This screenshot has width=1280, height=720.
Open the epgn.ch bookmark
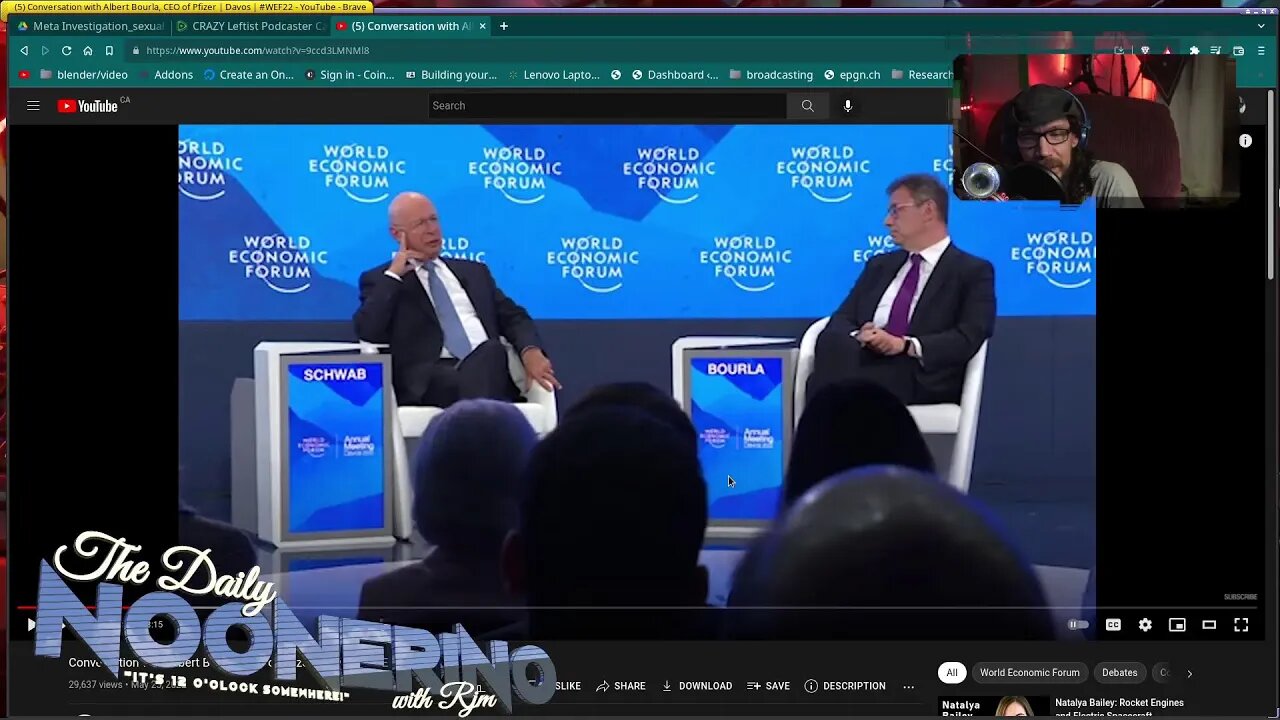click(852, 75)
